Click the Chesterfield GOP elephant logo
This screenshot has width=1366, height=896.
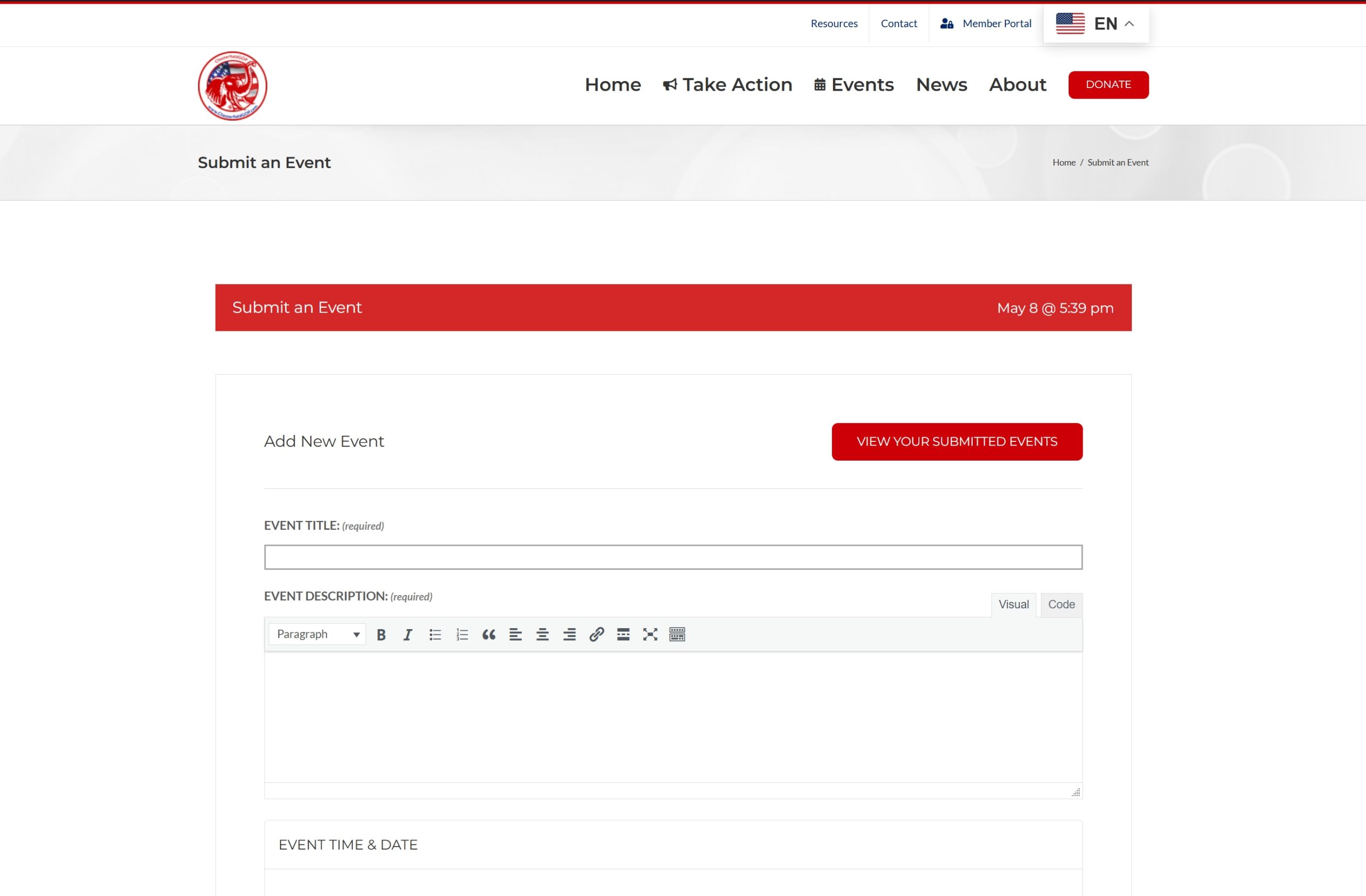[233, 85]
